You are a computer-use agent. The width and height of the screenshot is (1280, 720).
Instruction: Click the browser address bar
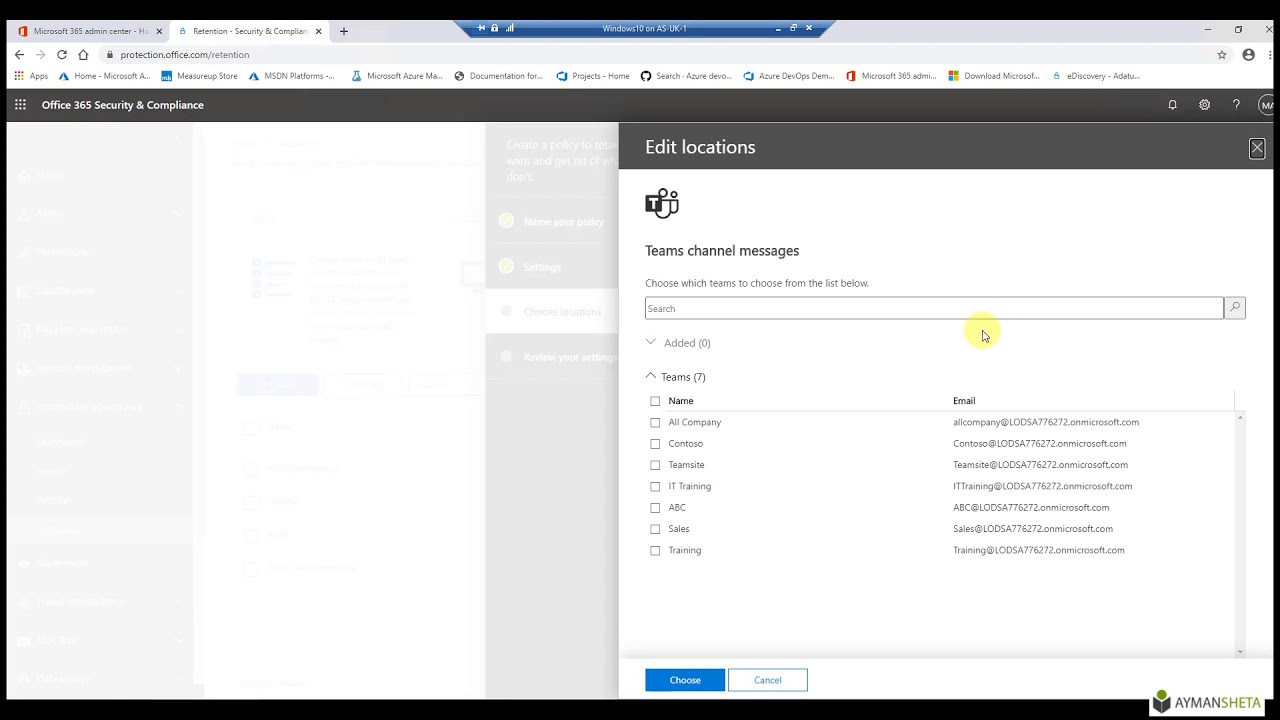(x=655, y=55)
